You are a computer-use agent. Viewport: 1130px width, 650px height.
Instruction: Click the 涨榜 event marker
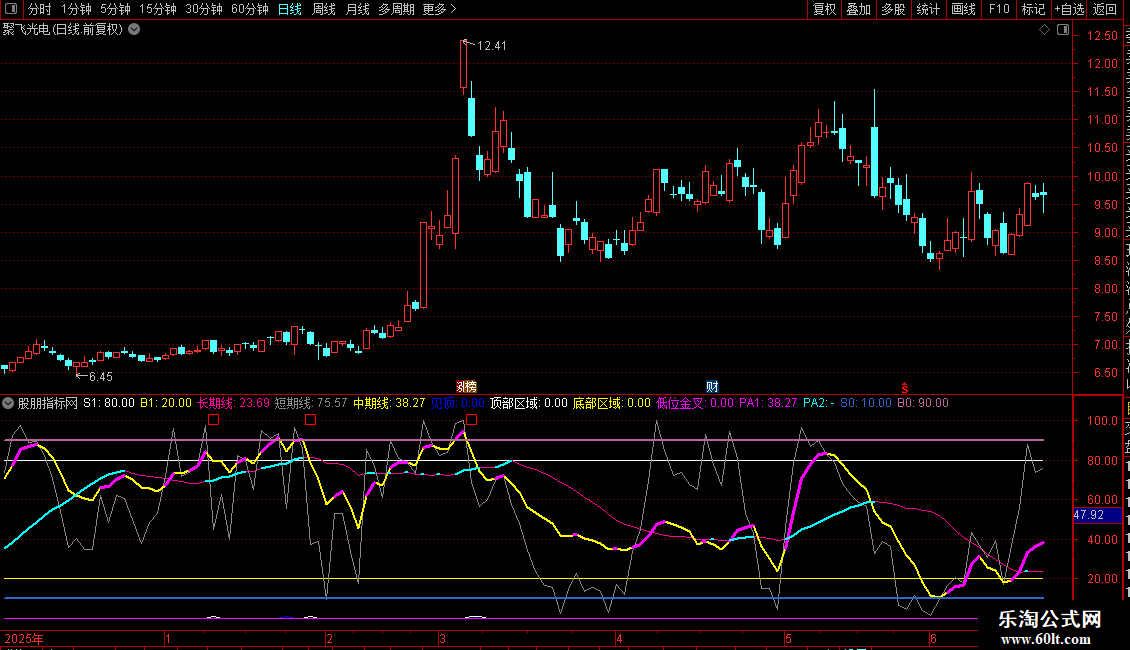pos(466,387)
